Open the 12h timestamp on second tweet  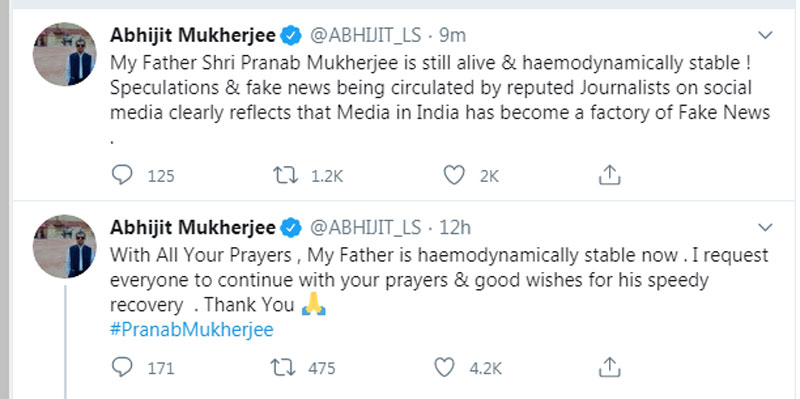(455, 228)
